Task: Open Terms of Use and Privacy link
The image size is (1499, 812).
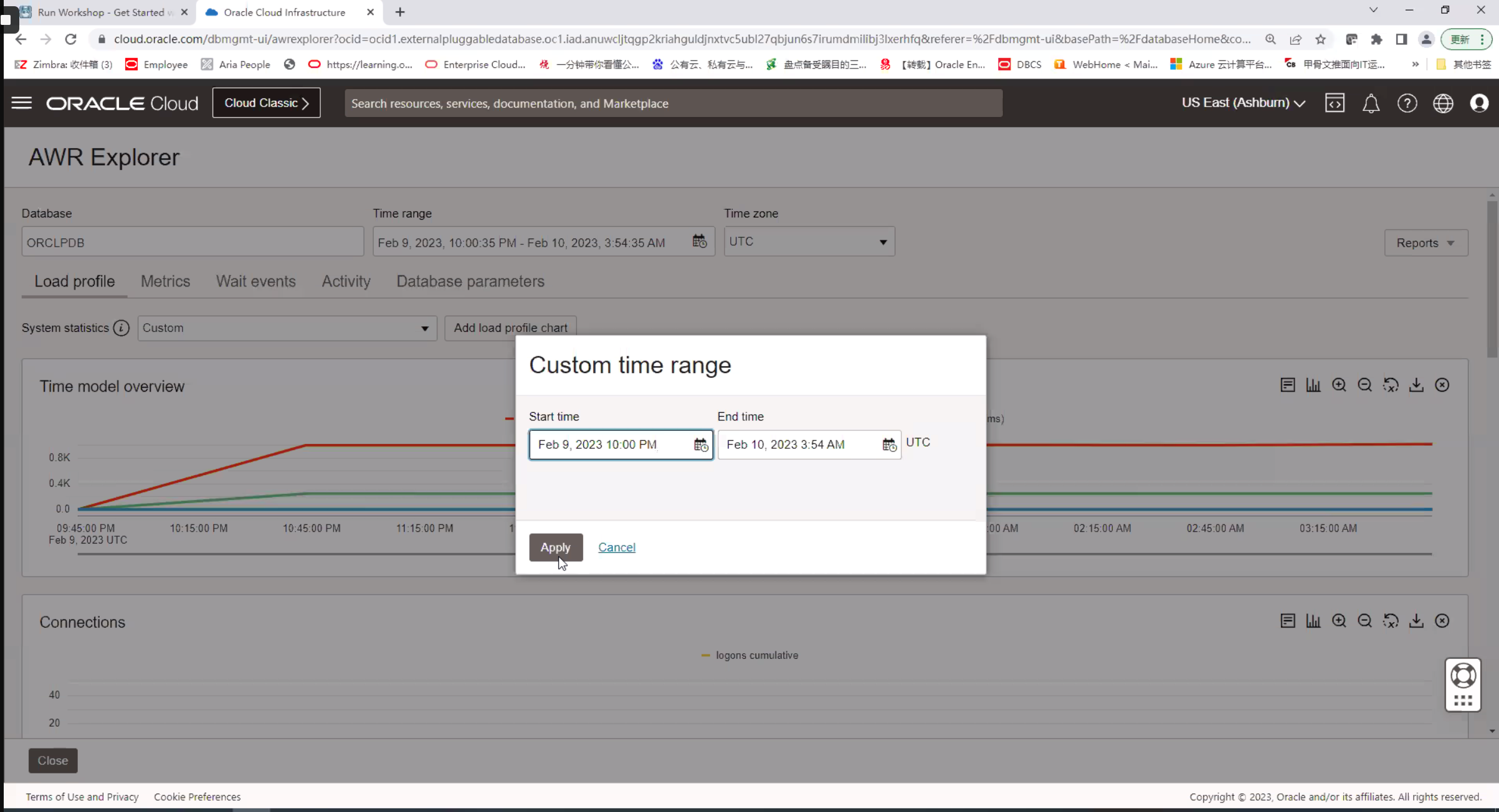Action: coord(82,797)
